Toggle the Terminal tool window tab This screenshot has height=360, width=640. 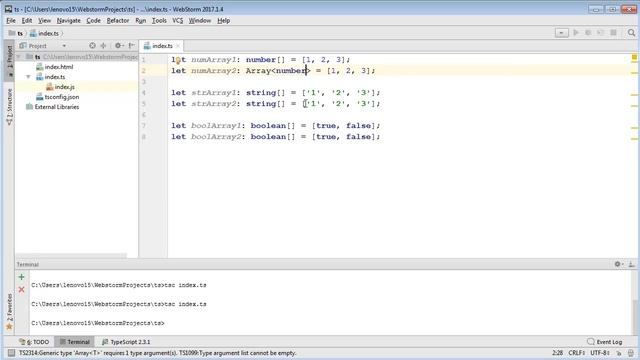coord(74,342)
